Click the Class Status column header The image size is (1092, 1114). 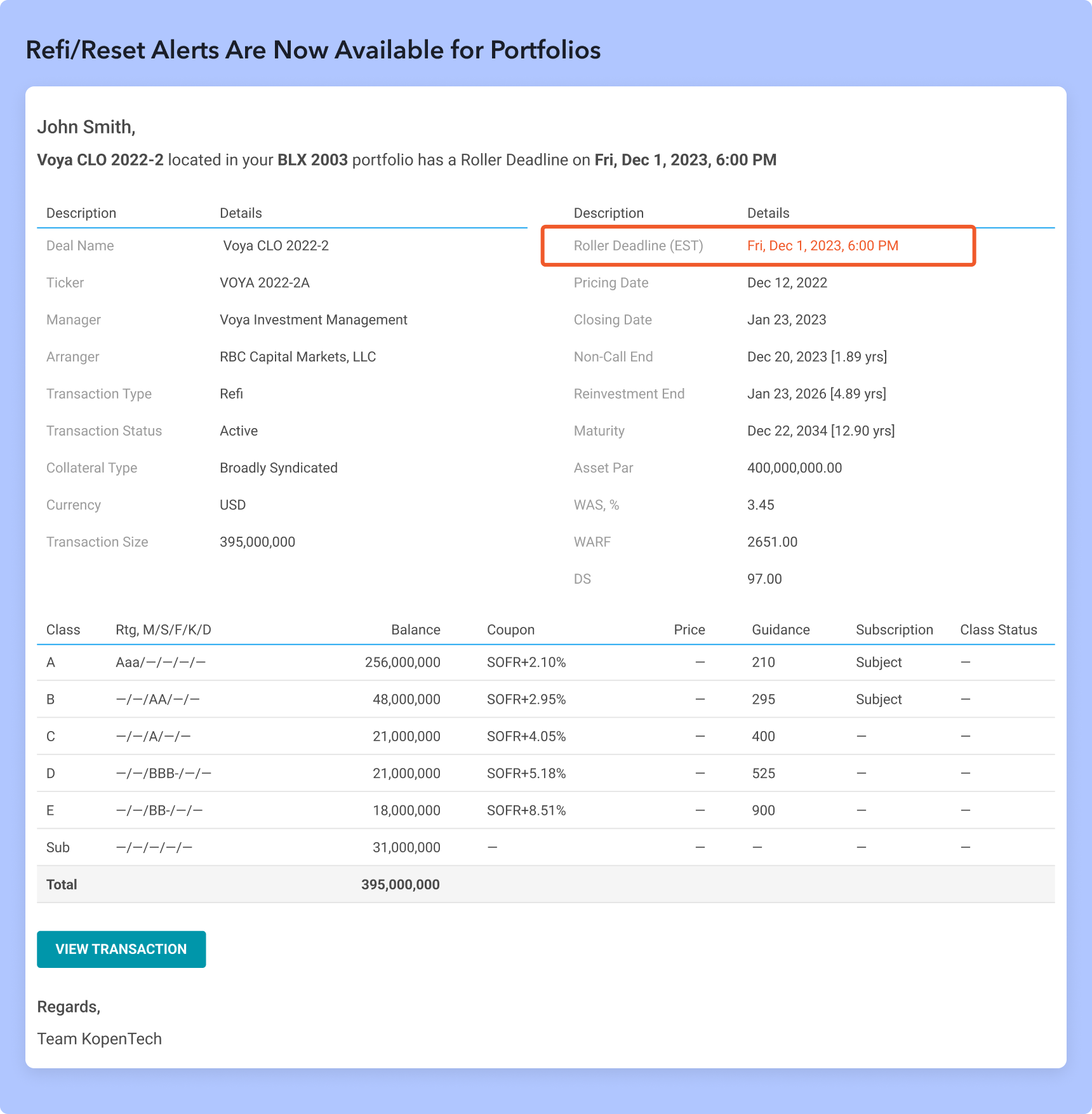(998, 629)
